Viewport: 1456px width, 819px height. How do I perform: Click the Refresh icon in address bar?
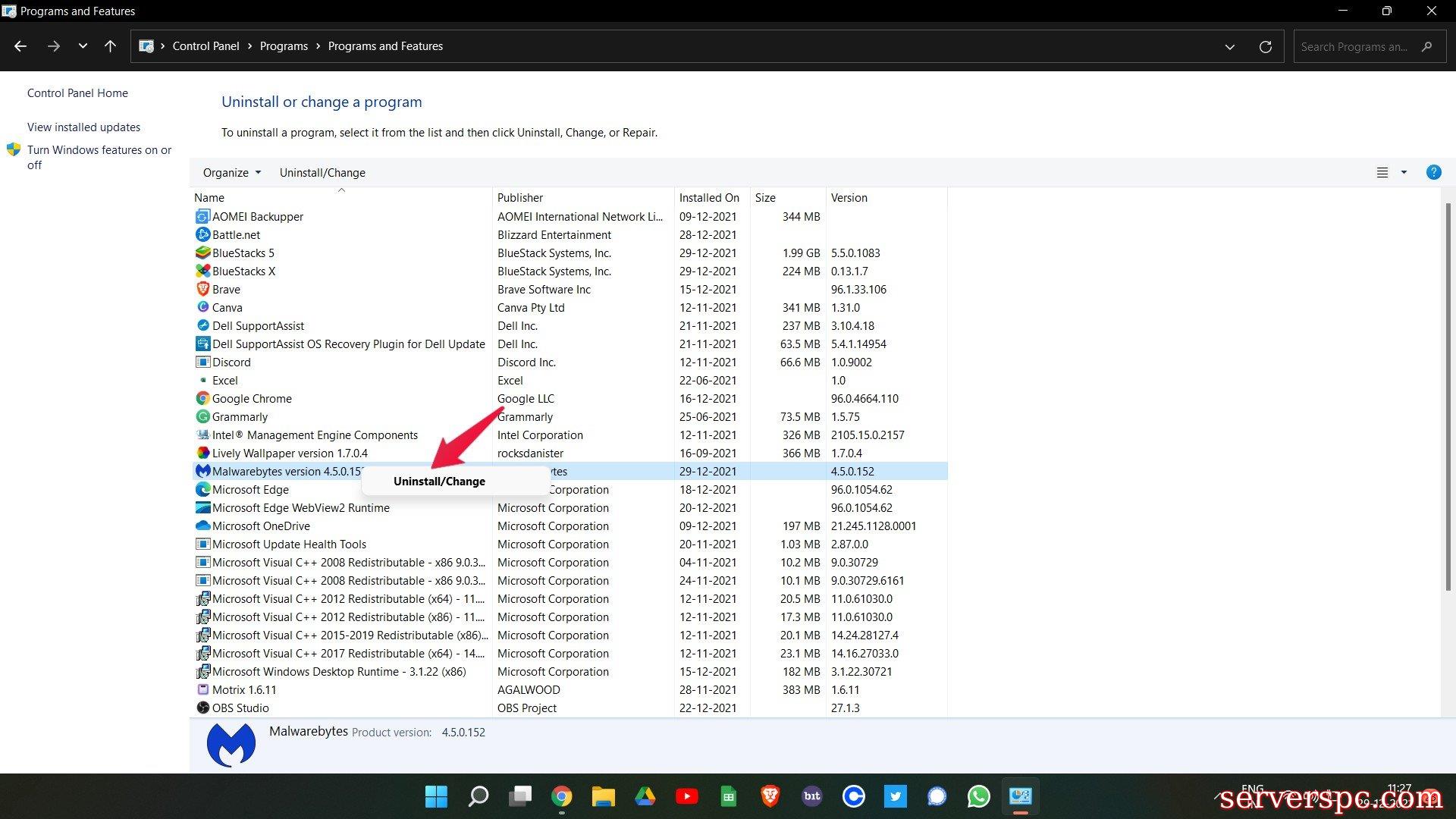1265,46
